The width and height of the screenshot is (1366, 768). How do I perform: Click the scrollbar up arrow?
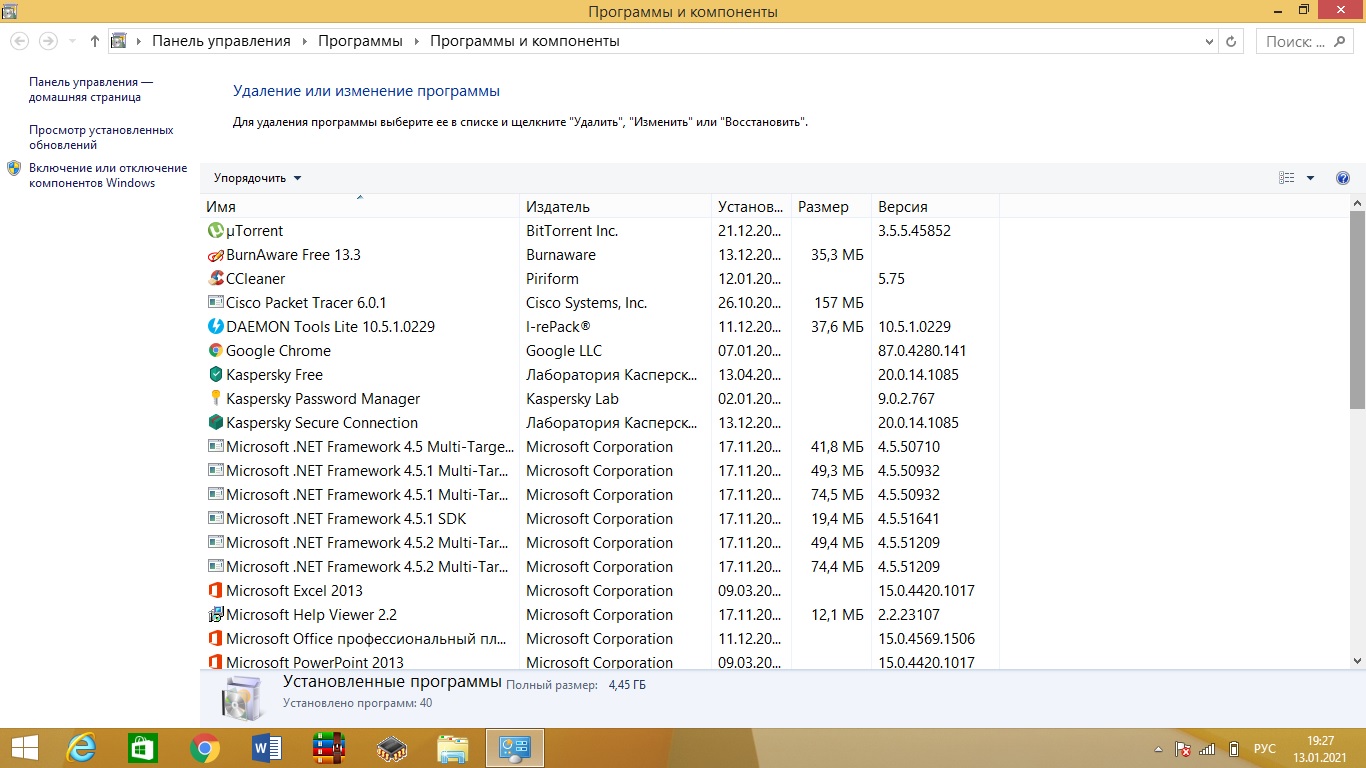pos(1357,203)
